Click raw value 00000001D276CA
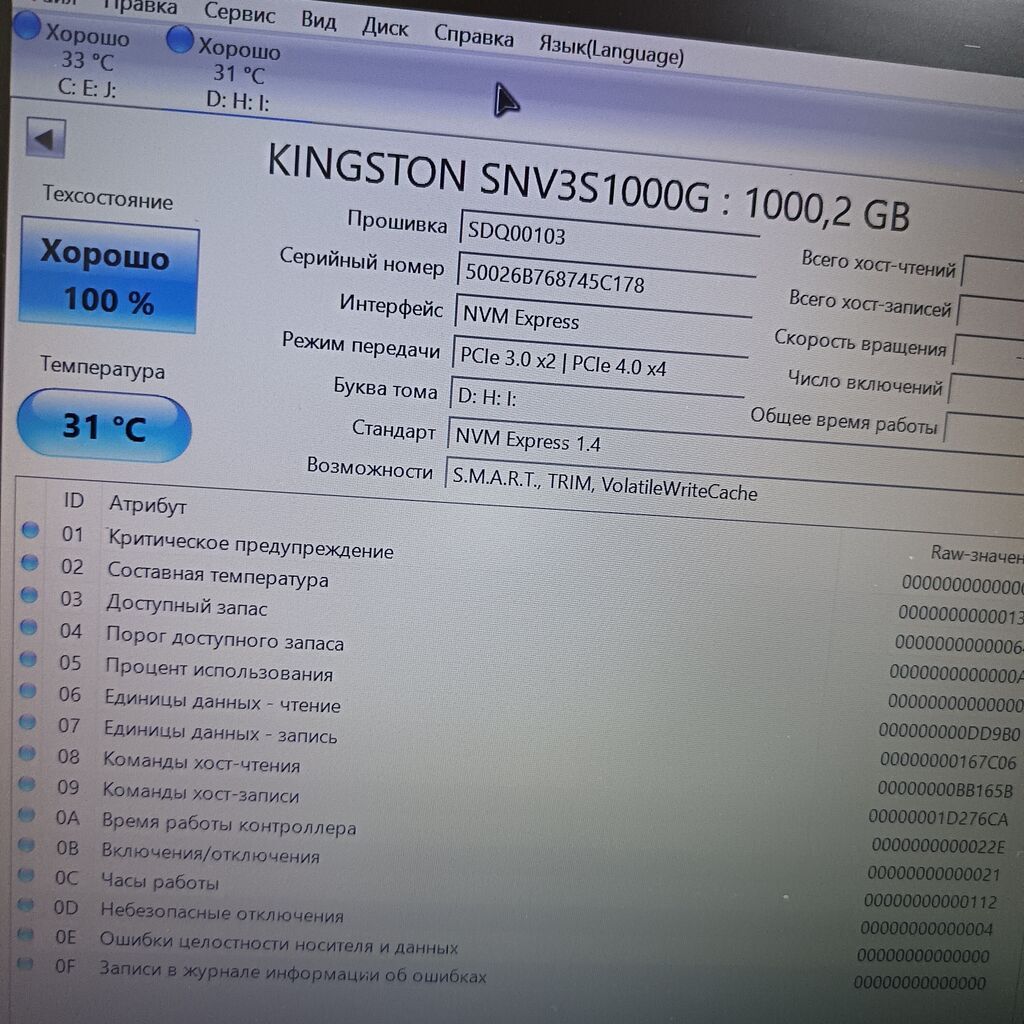The height and width of the screenshot is (1024, 1024). point(938,818)
